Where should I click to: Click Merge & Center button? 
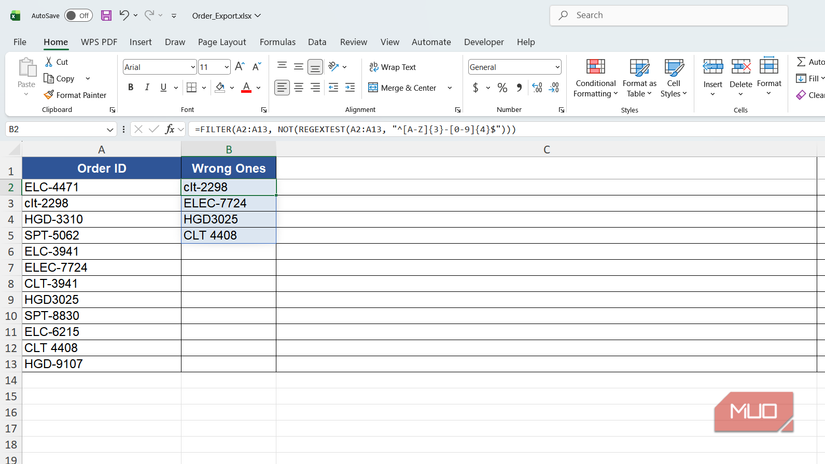[x=403, y=88]
